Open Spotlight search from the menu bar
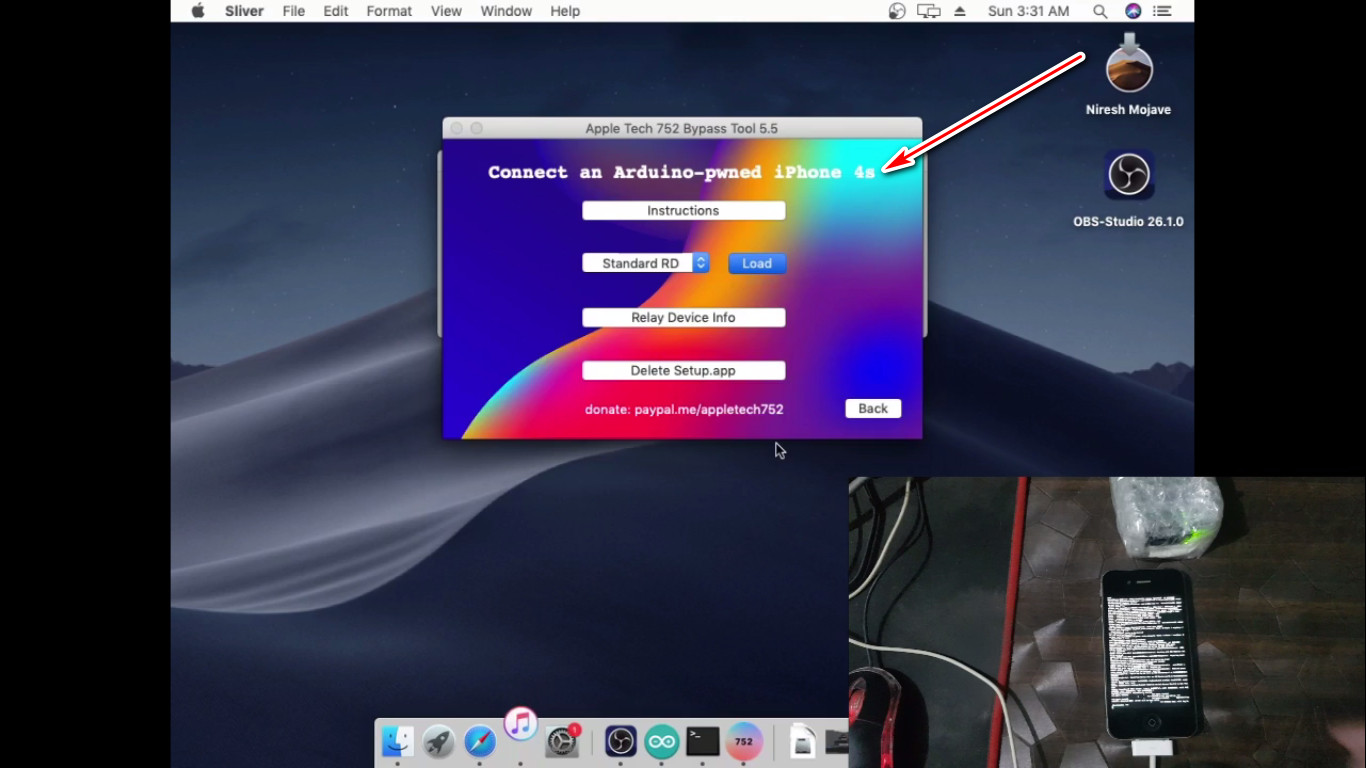The image size is (1366, 768). 1099,11
